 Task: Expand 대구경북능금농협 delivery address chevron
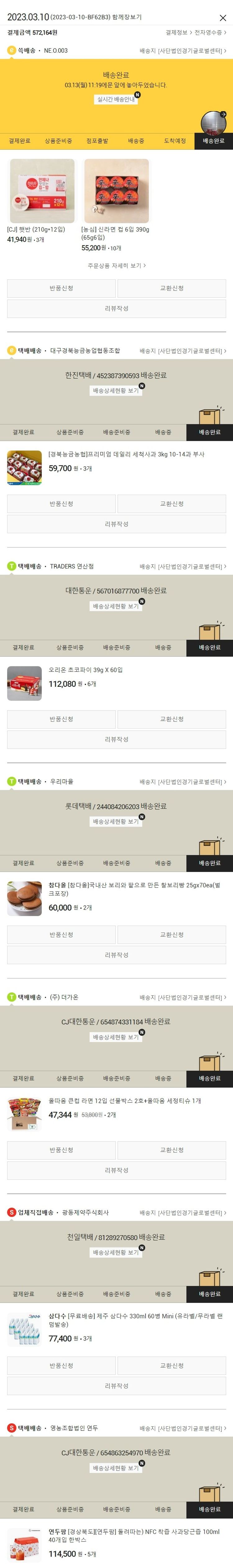coord(225,351)
